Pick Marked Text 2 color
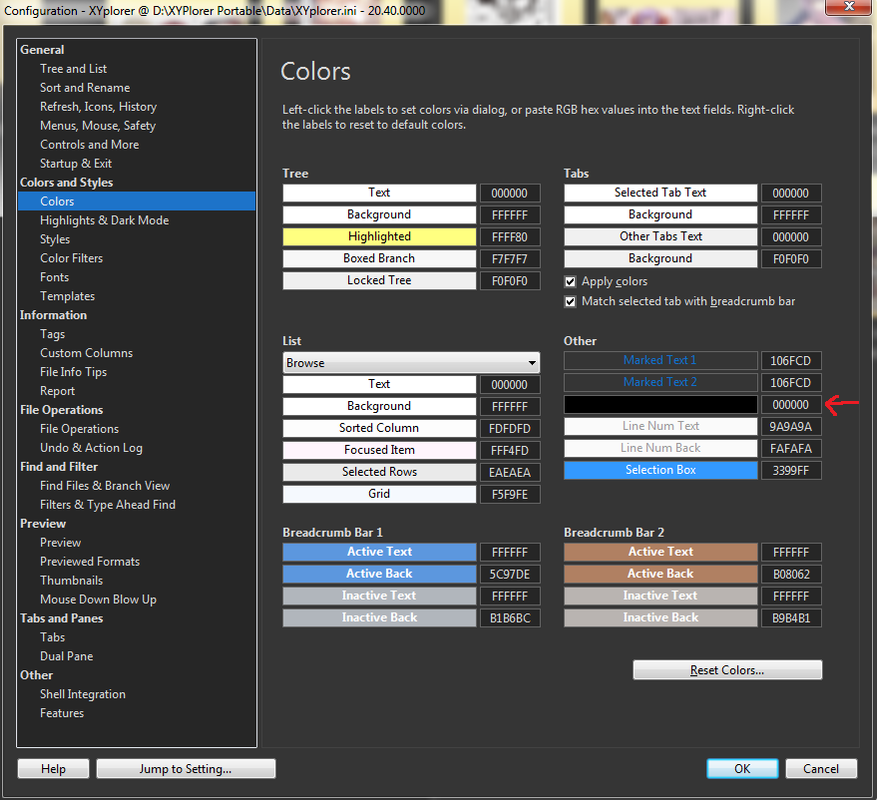The image size is (877, 800). coord(661,382)
